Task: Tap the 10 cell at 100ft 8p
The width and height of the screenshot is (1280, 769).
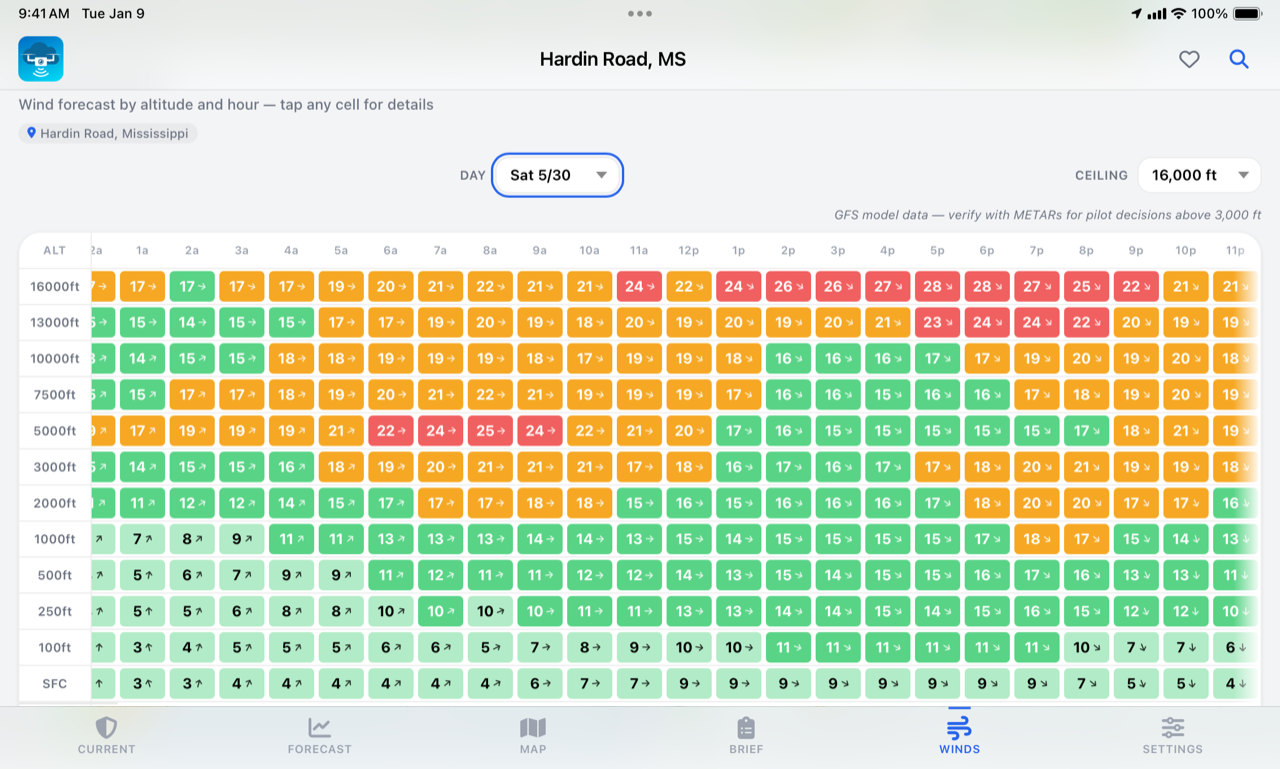Action: coord(1086,647)
